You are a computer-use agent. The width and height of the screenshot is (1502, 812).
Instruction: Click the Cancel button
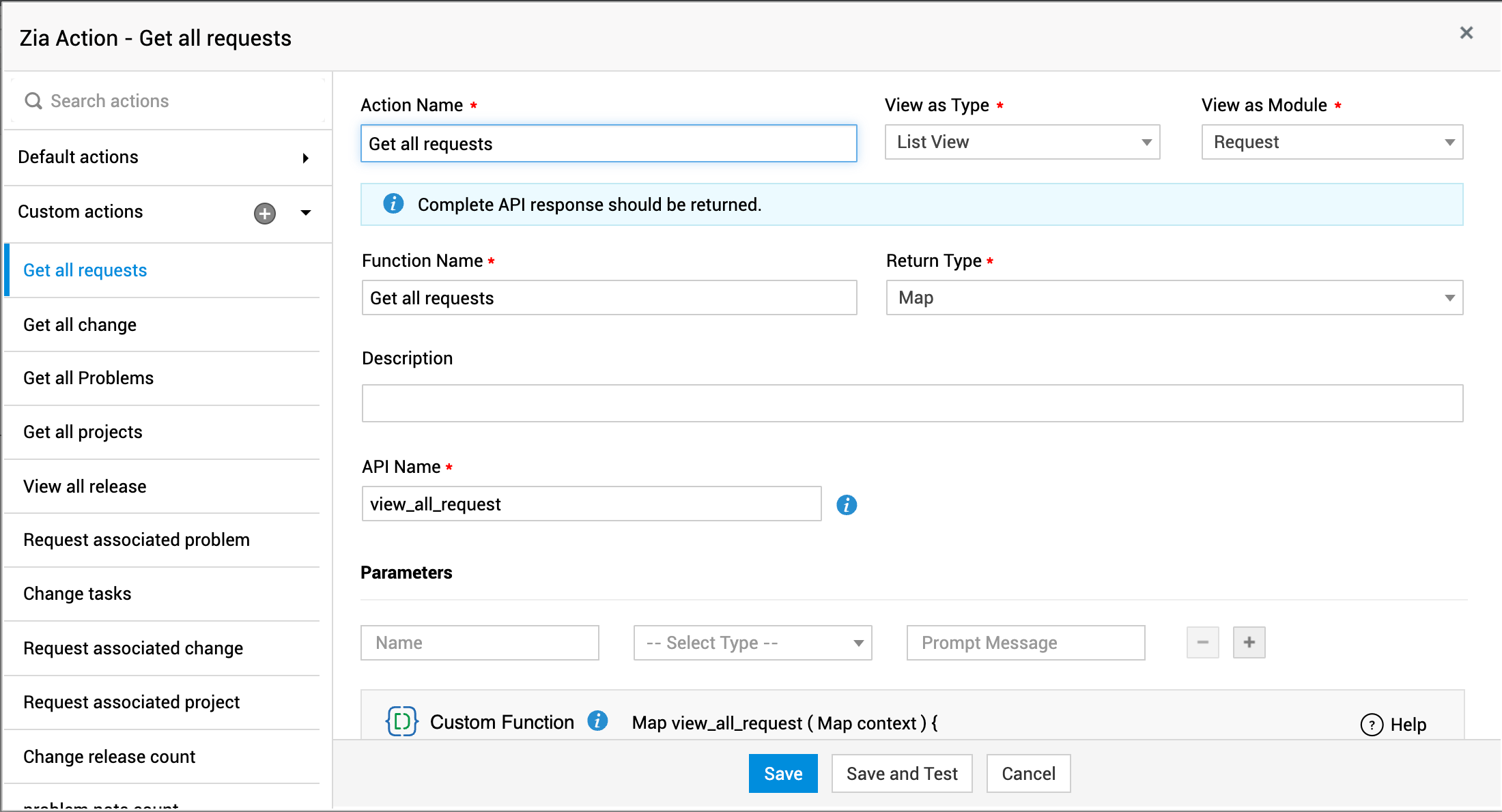tap(1028, 774)
